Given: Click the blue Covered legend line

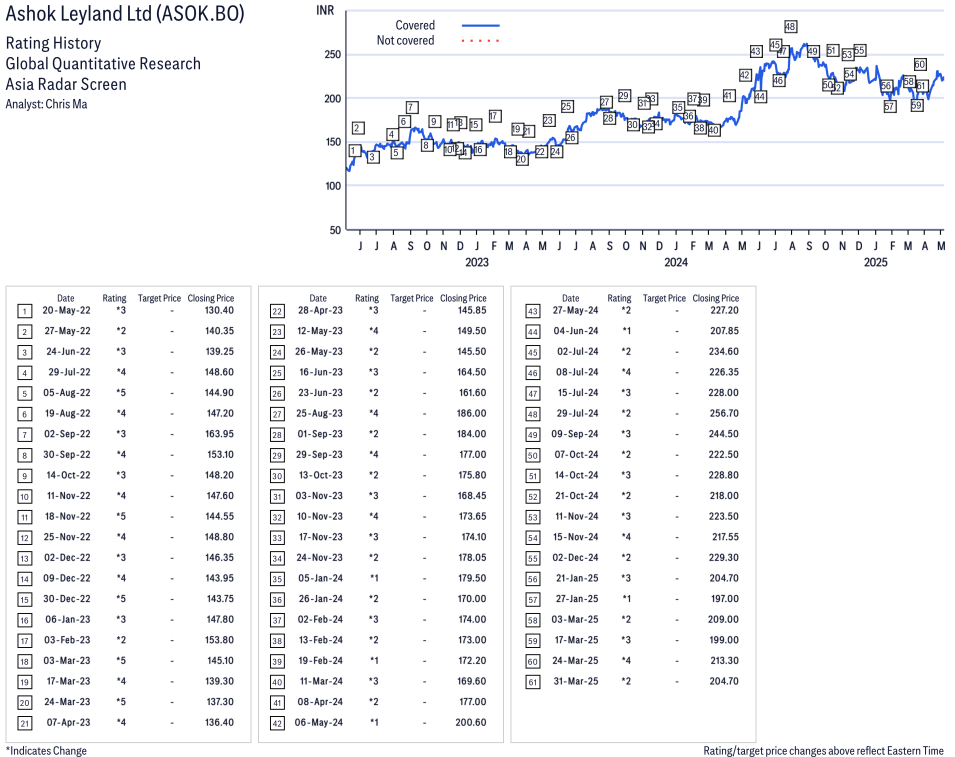Looking at the screenshot, I should 481,26.
